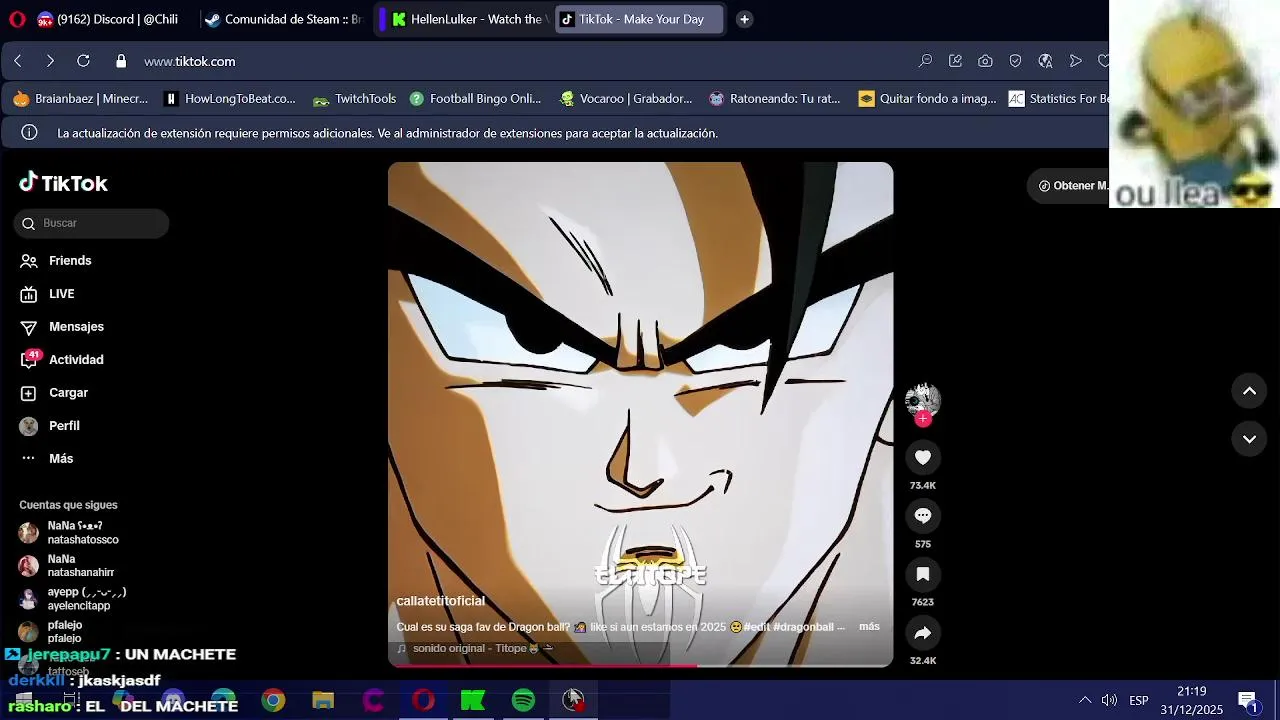Click the TikTok logo
This screenshot has width=1280, height=720.
pos(63,183)
